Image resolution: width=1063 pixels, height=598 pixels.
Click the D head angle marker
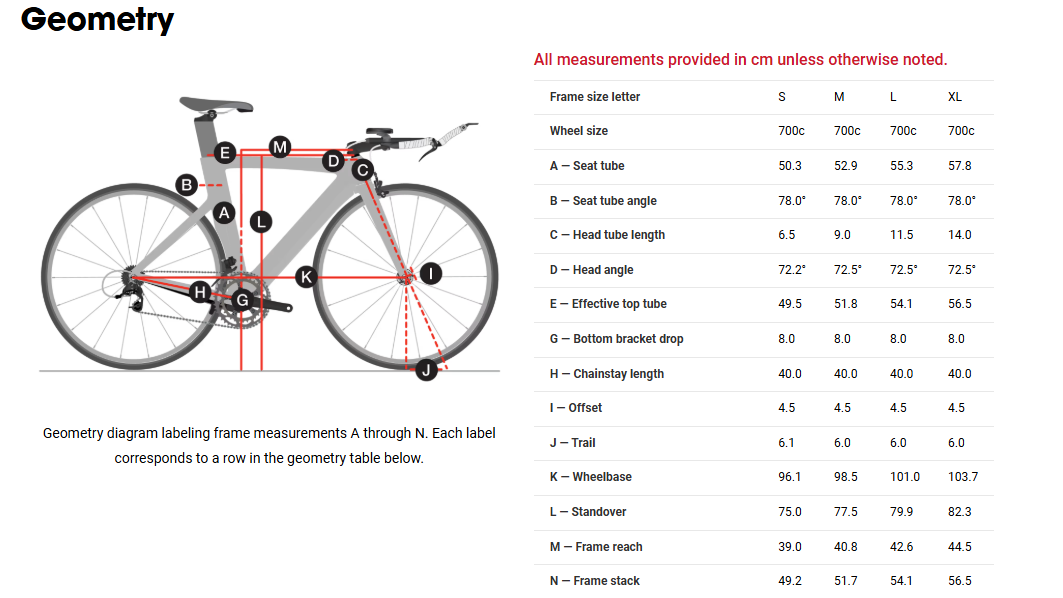(334, 160)
